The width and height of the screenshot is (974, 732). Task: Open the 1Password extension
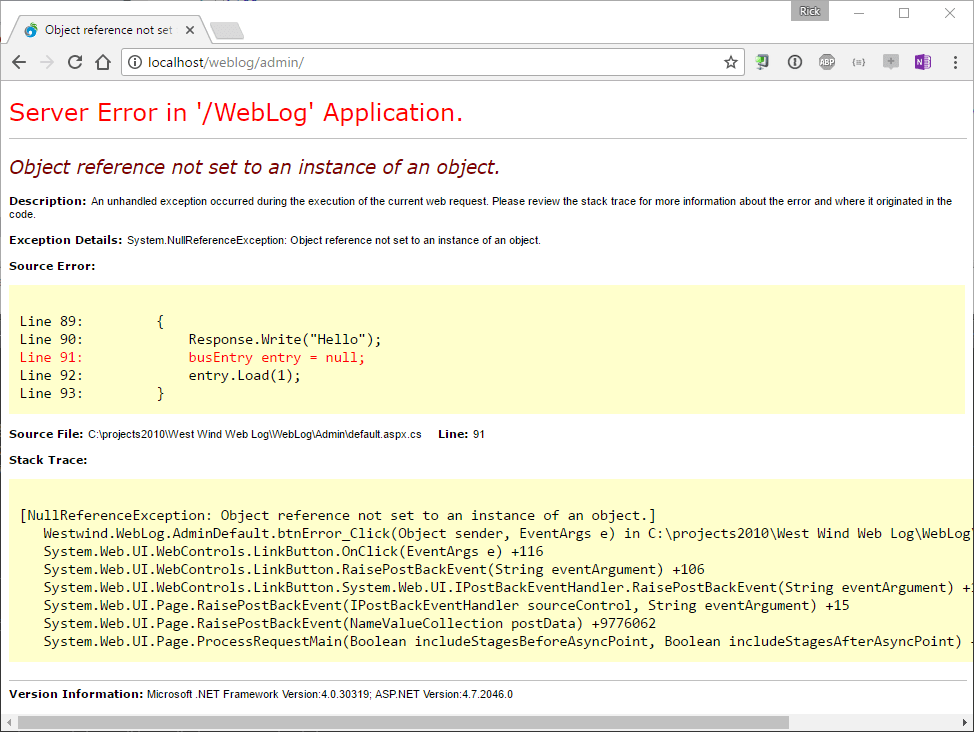[795, 62]
